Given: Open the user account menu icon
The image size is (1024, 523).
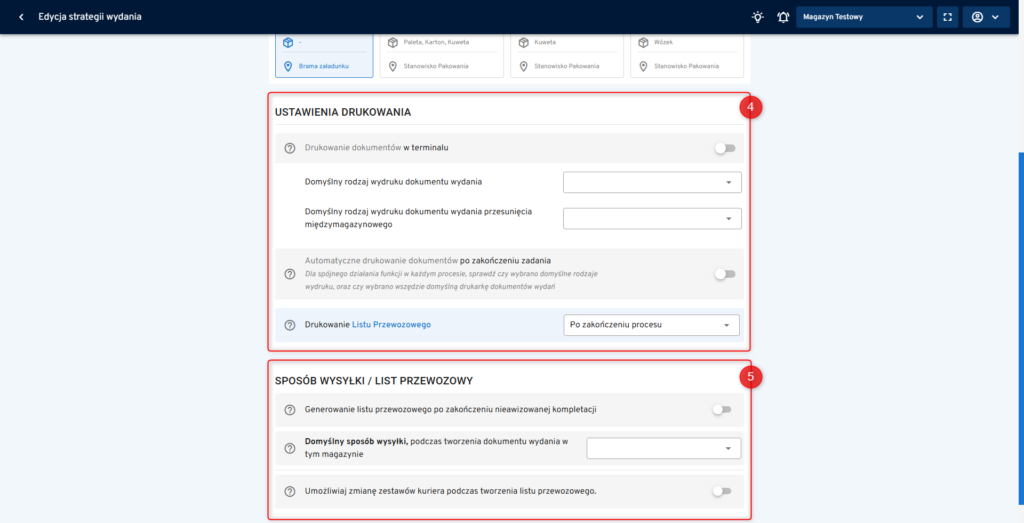Looking at the screenshot, I should tap(985, 17).
